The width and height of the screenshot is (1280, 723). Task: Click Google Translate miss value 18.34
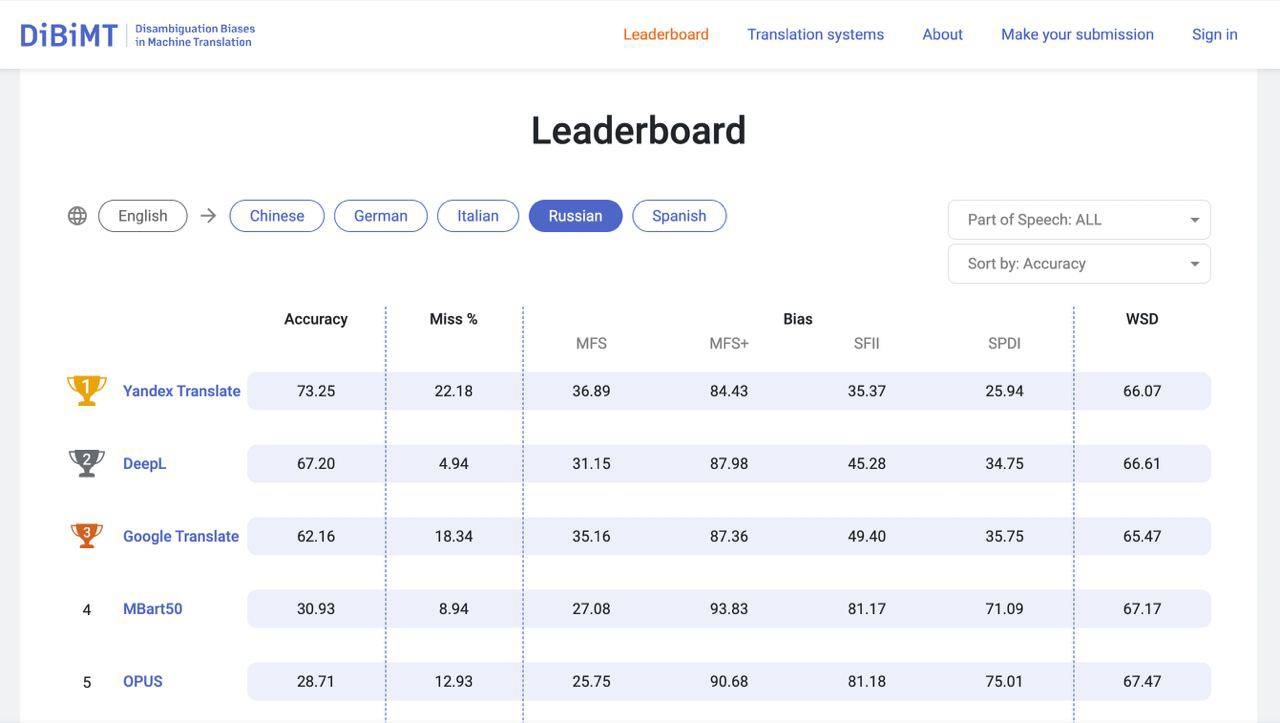[454, 536]
